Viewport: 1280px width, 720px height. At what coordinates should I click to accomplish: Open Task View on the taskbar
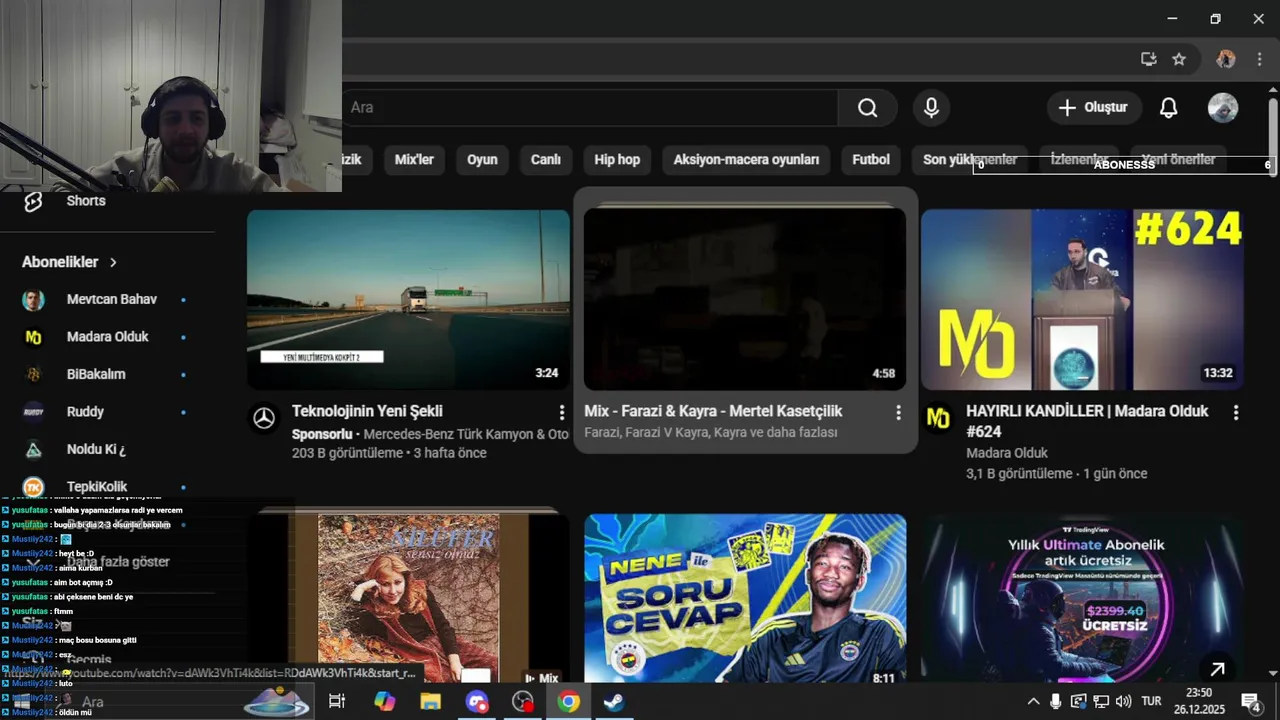[x=337, y=702]
